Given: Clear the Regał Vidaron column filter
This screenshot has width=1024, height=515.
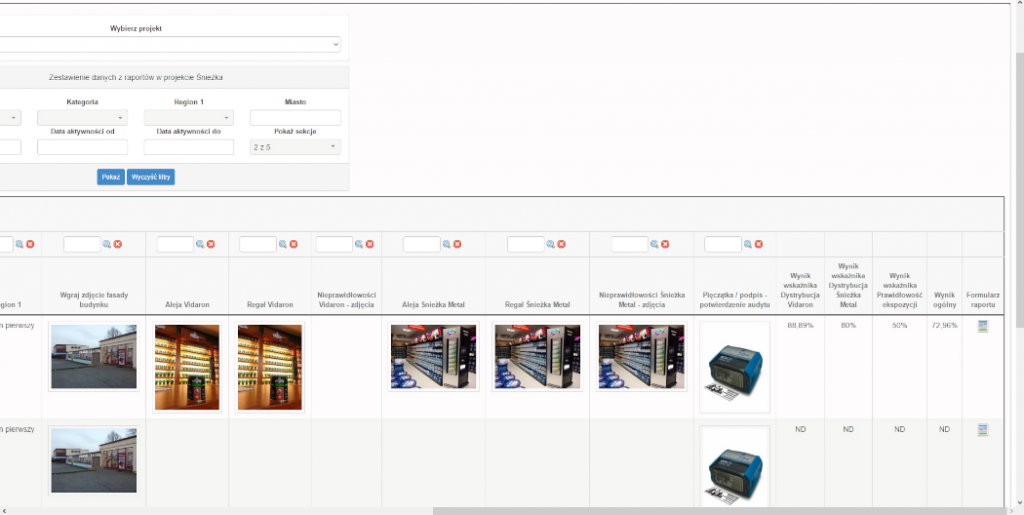Looking at the screenshot, I should click(294, 244).
